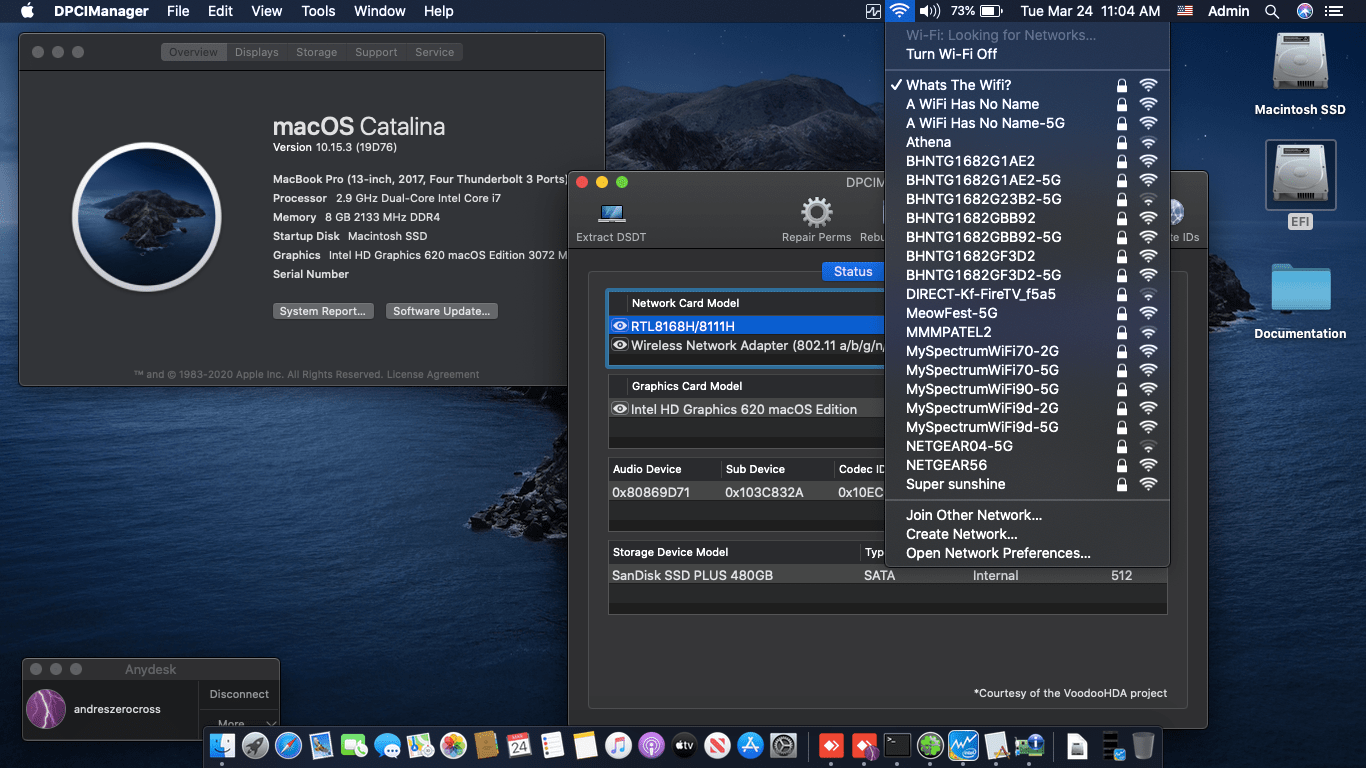Open the Admin user menu
This screenshot has height=768, width=1366.
[1228, 11]
